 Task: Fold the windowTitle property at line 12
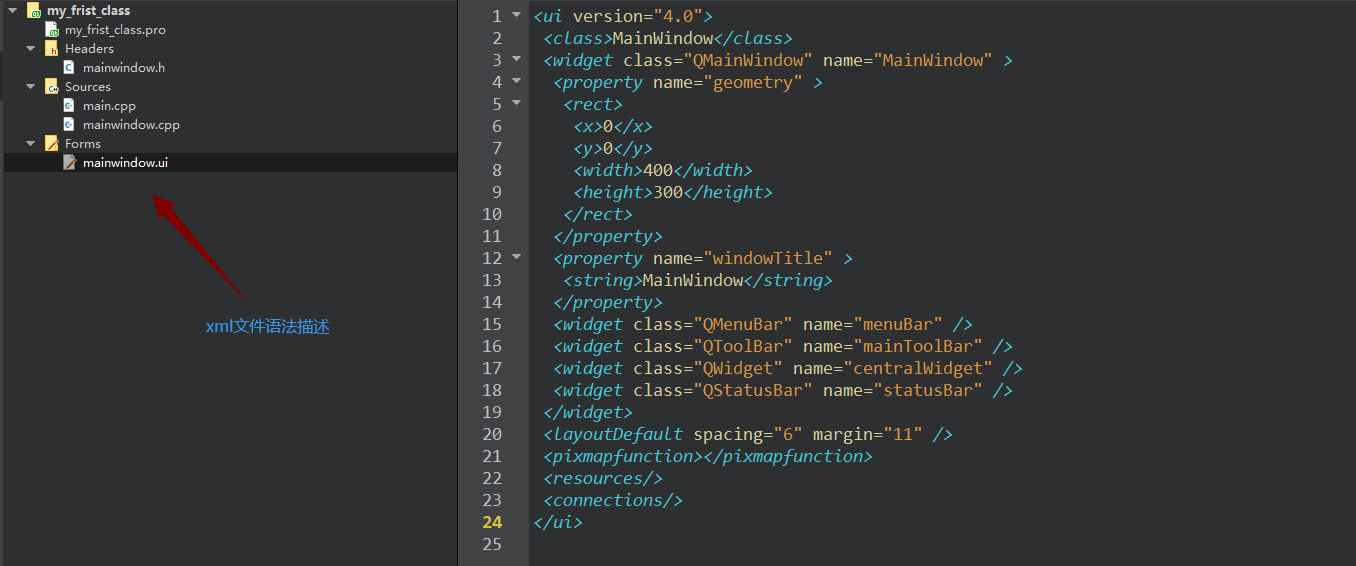pos(516,258)
